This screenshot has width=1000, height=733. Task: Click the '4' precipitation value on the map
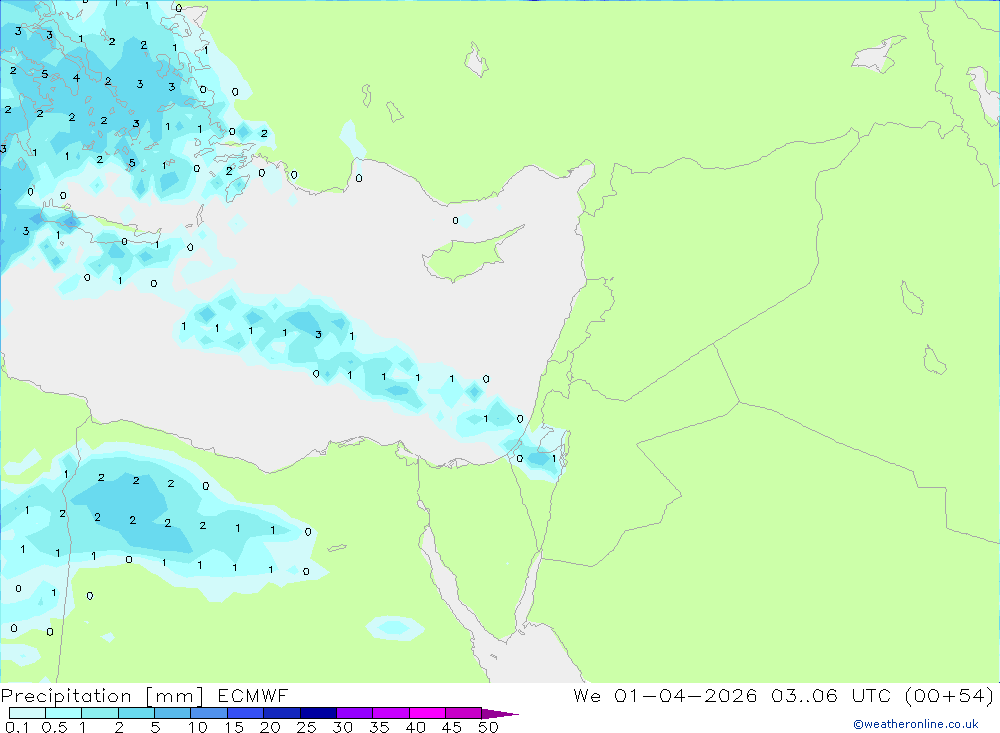[x=76, y=78]
